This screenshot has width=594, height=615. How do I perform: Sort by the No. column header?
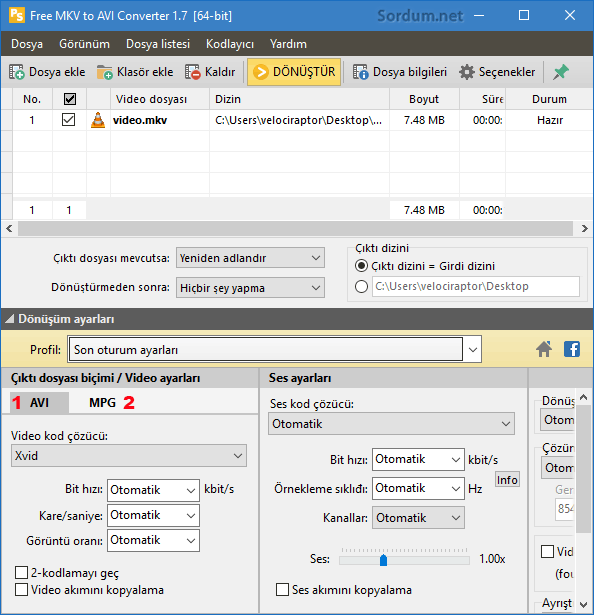[x=32, y=99]
